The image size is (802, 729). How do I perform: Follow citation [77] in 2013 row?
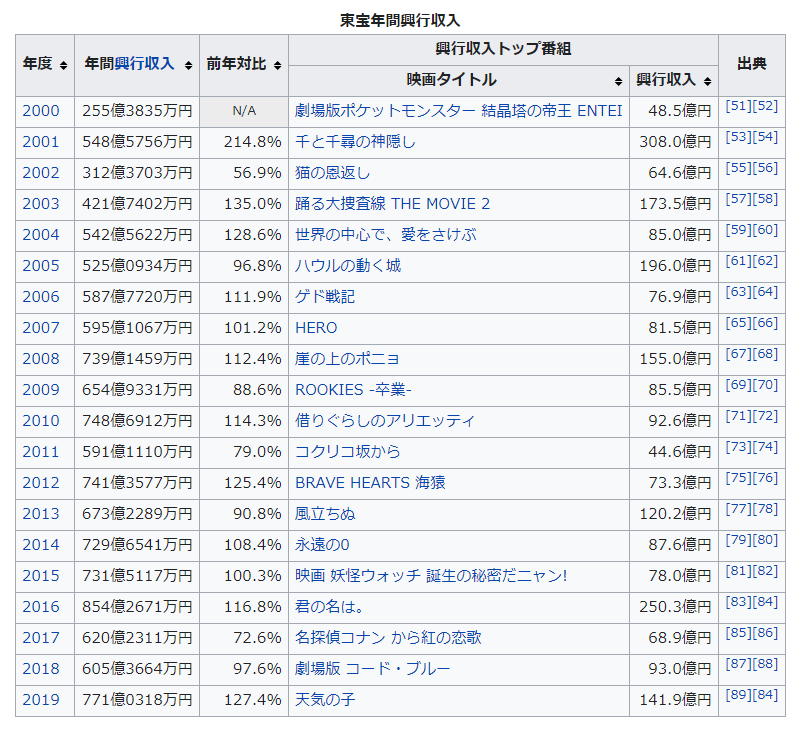tap(739, 509)
